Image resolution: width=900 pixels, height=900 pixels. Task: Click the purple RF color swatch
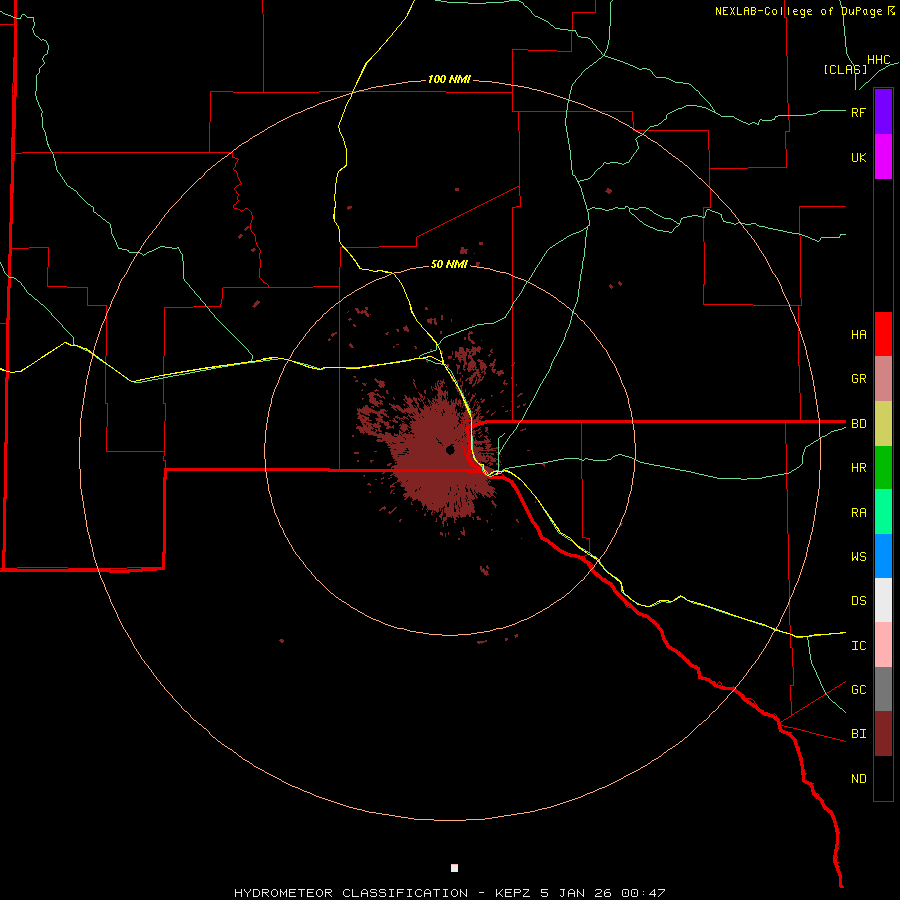(x=883, y=112)
